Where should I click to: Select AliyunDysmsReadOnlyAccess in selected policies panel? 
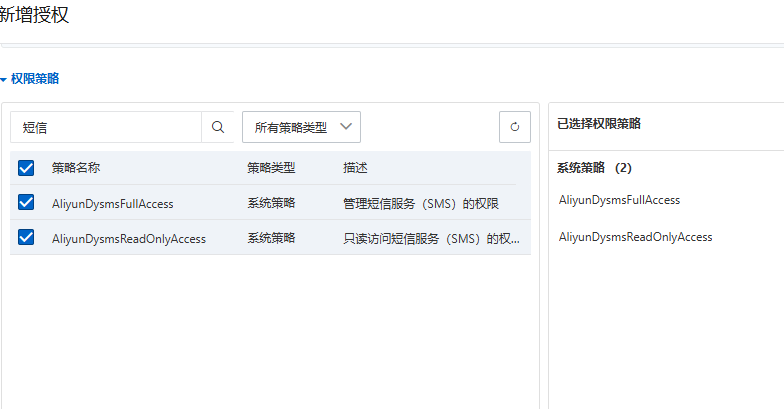[x=635, y=237]
